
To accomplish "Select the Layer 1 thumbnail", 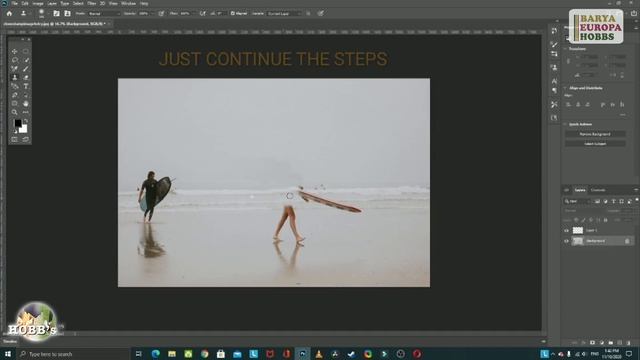I will [x=578, y=231].
